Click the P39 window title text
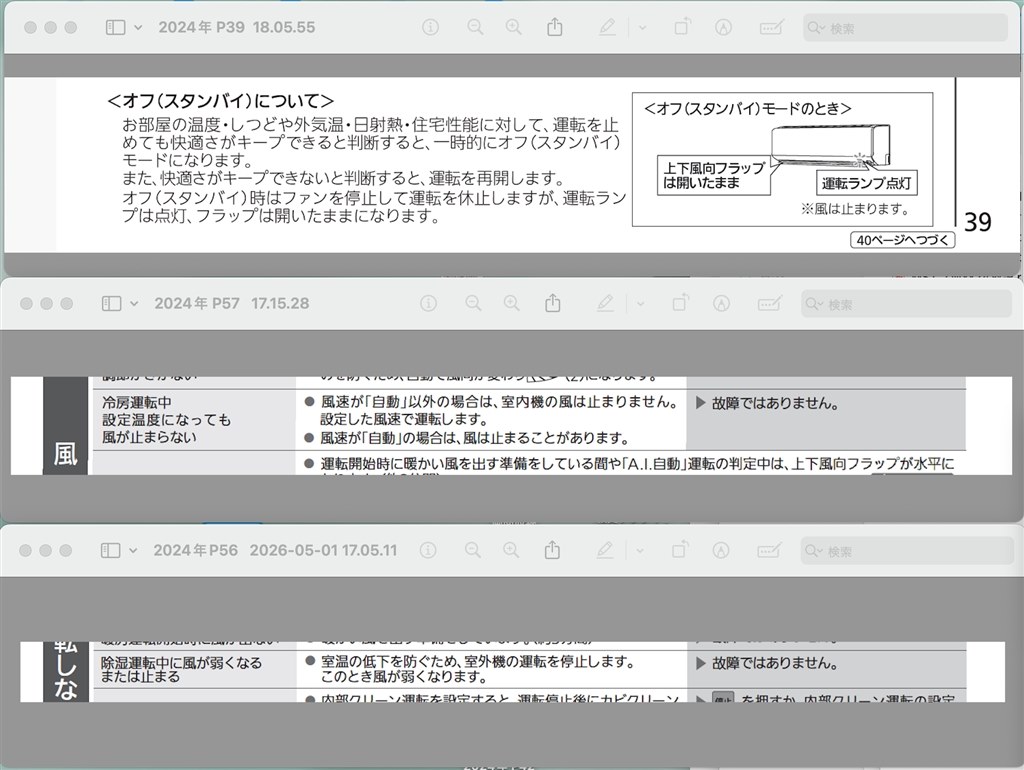 coord(236,27)
